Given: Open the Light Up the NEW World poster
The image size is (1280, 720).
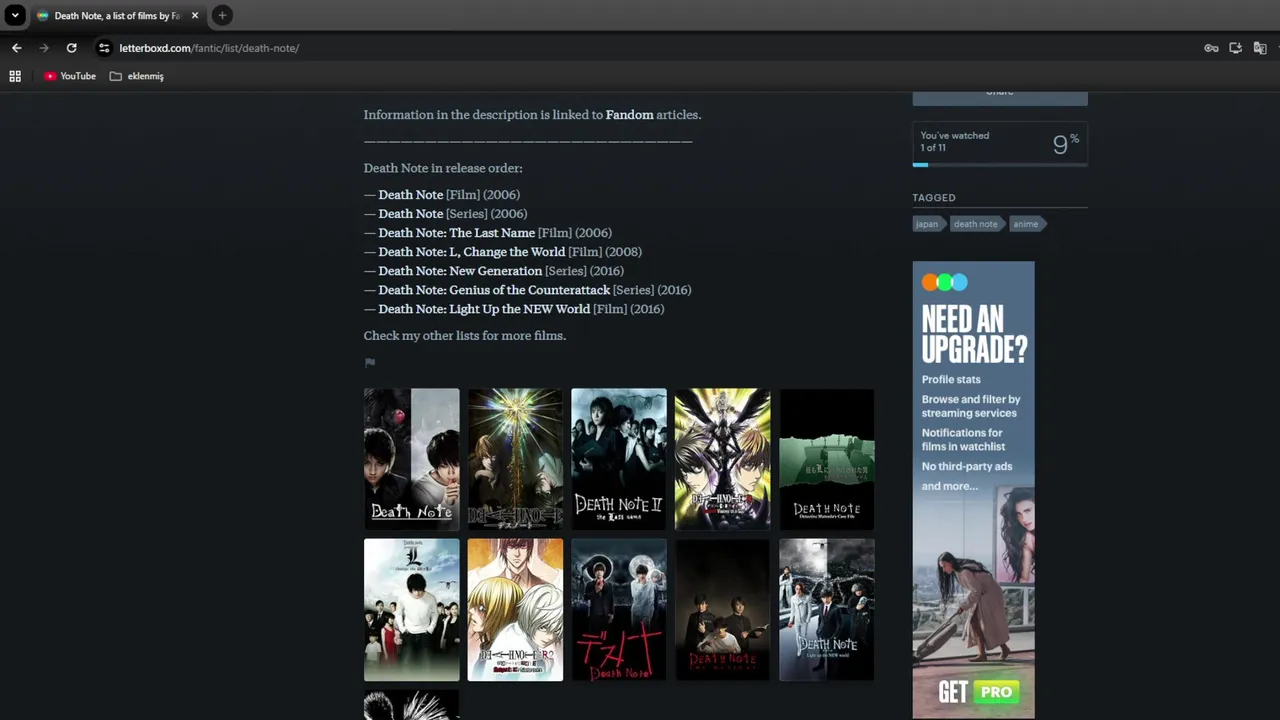Looking at the screenshot, I should pos(826,610).
